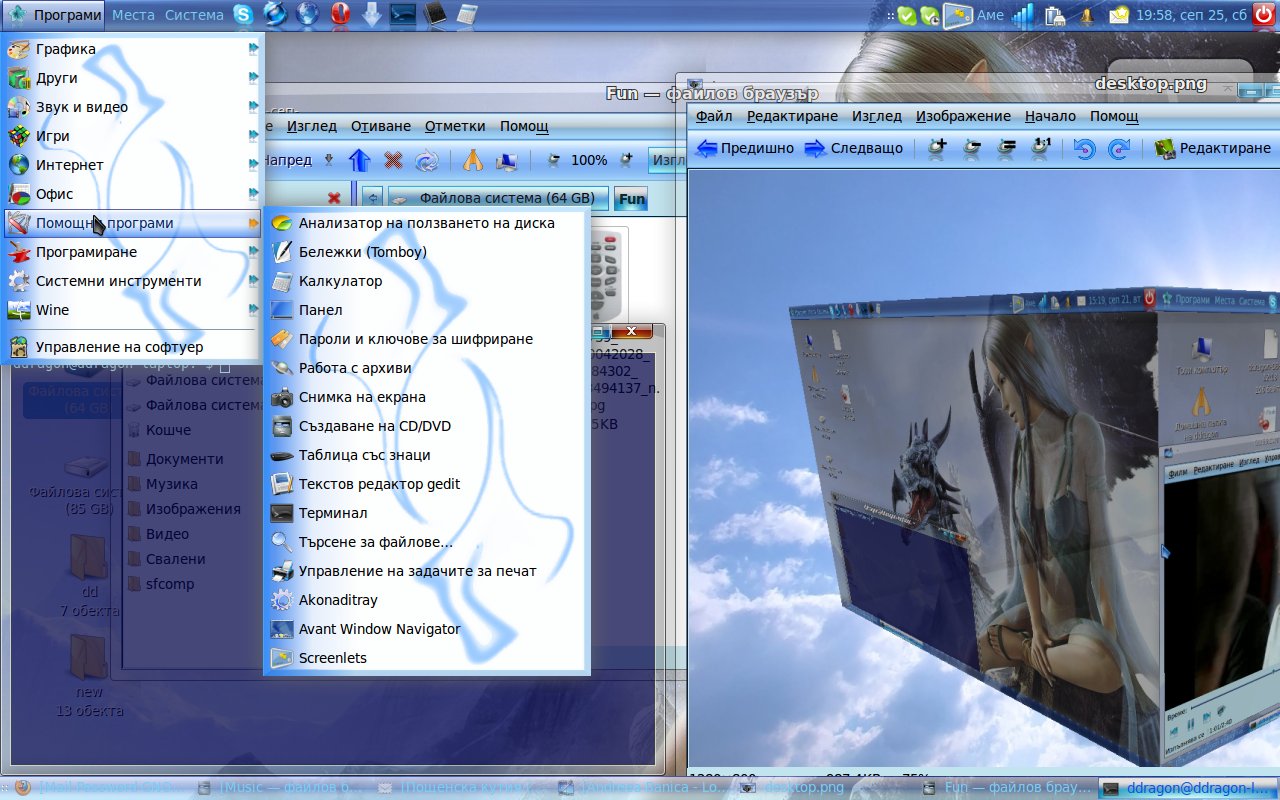Open the Wine menu category

pos(132,310)
